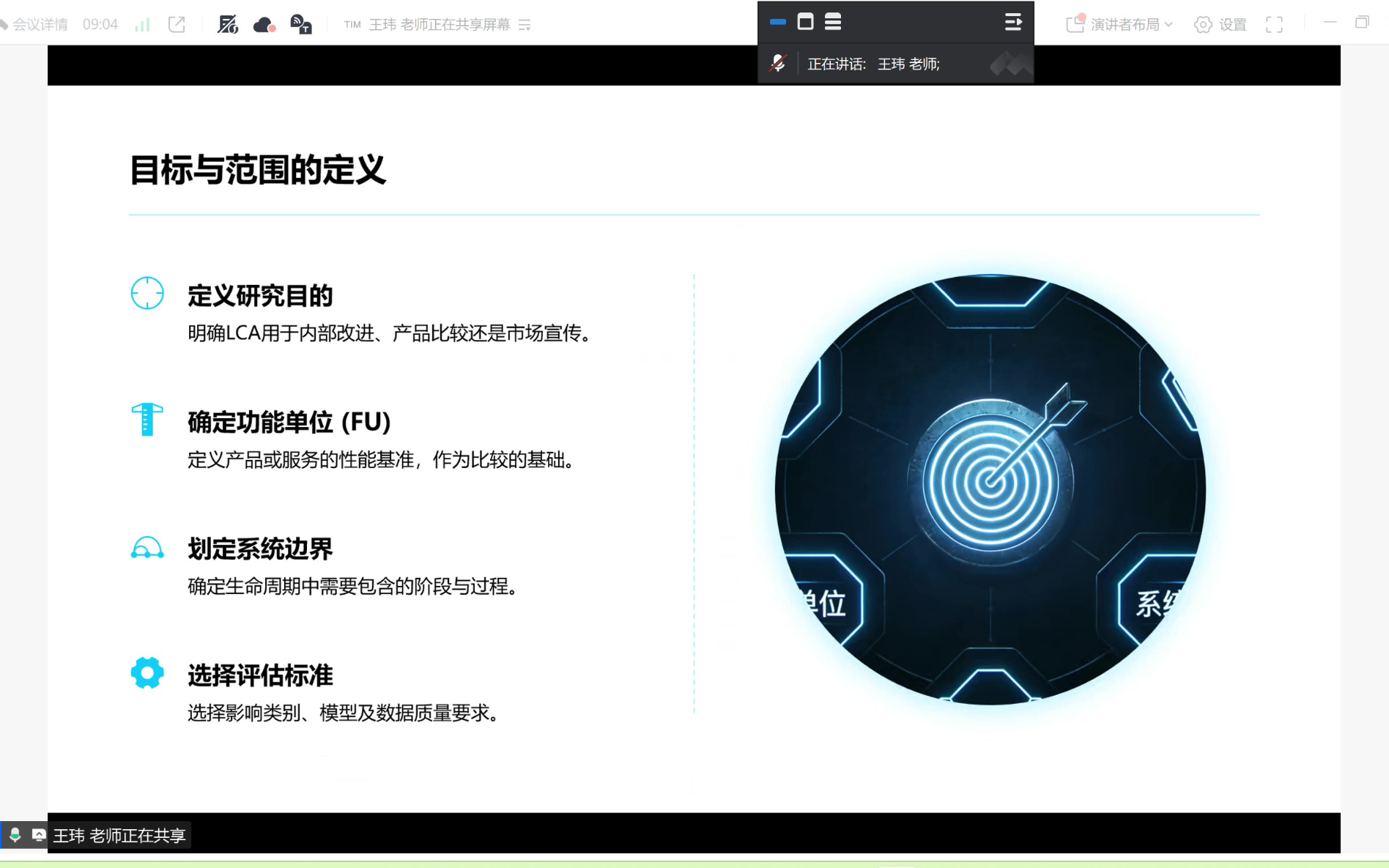The image size is (1389, 868).
Task: Click the green microphone icon at bottom-left
Action: 15,834
